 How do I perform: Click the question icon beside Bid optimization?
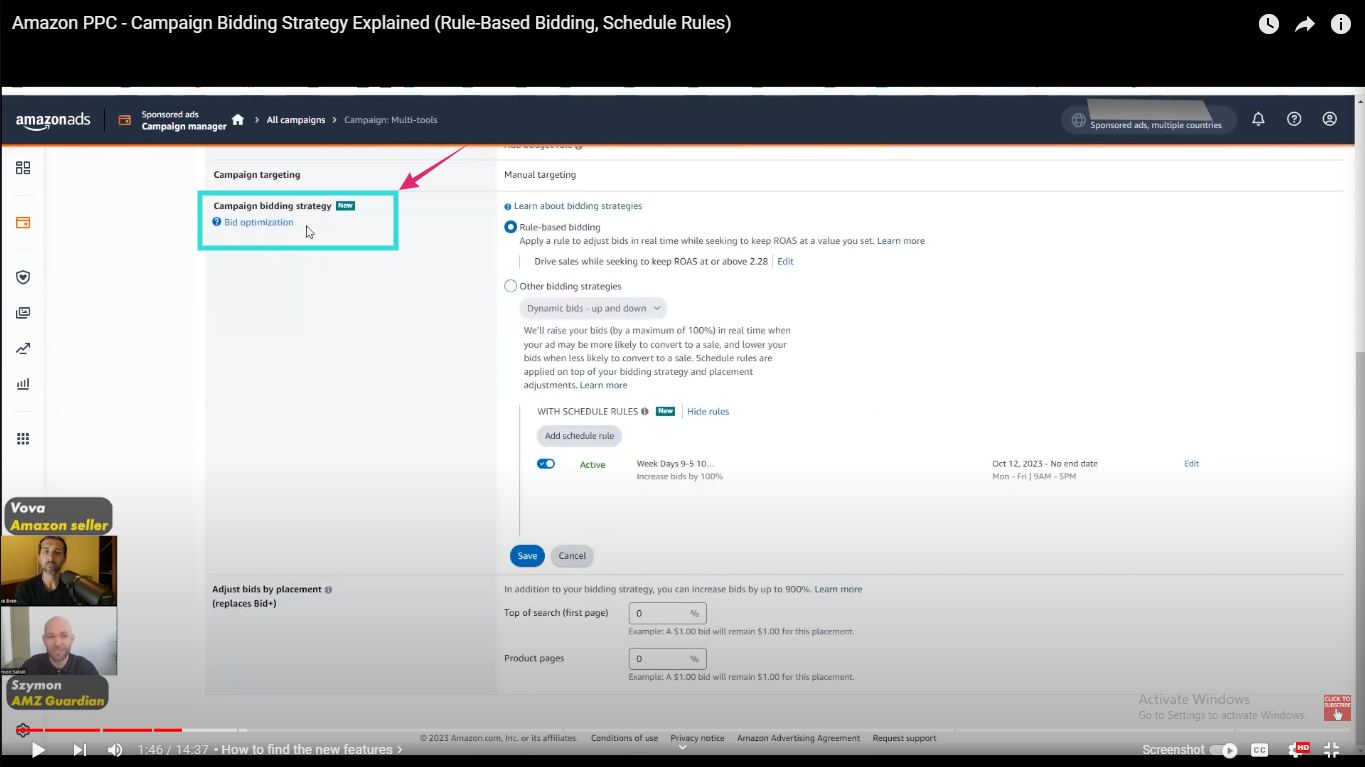[217, 222]
